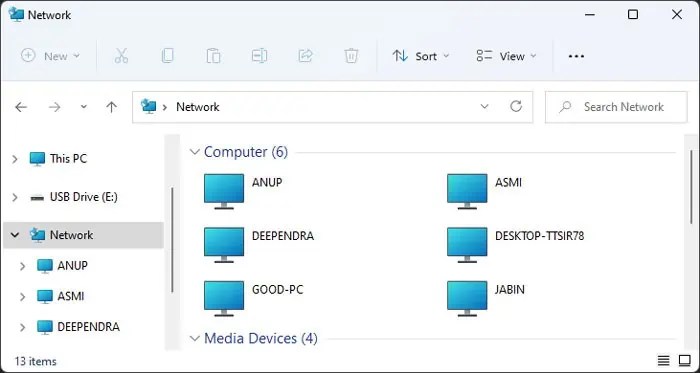Click the Share icon in toolbar
This screenshot has width=700, height=373.
[x=305, y=56]
